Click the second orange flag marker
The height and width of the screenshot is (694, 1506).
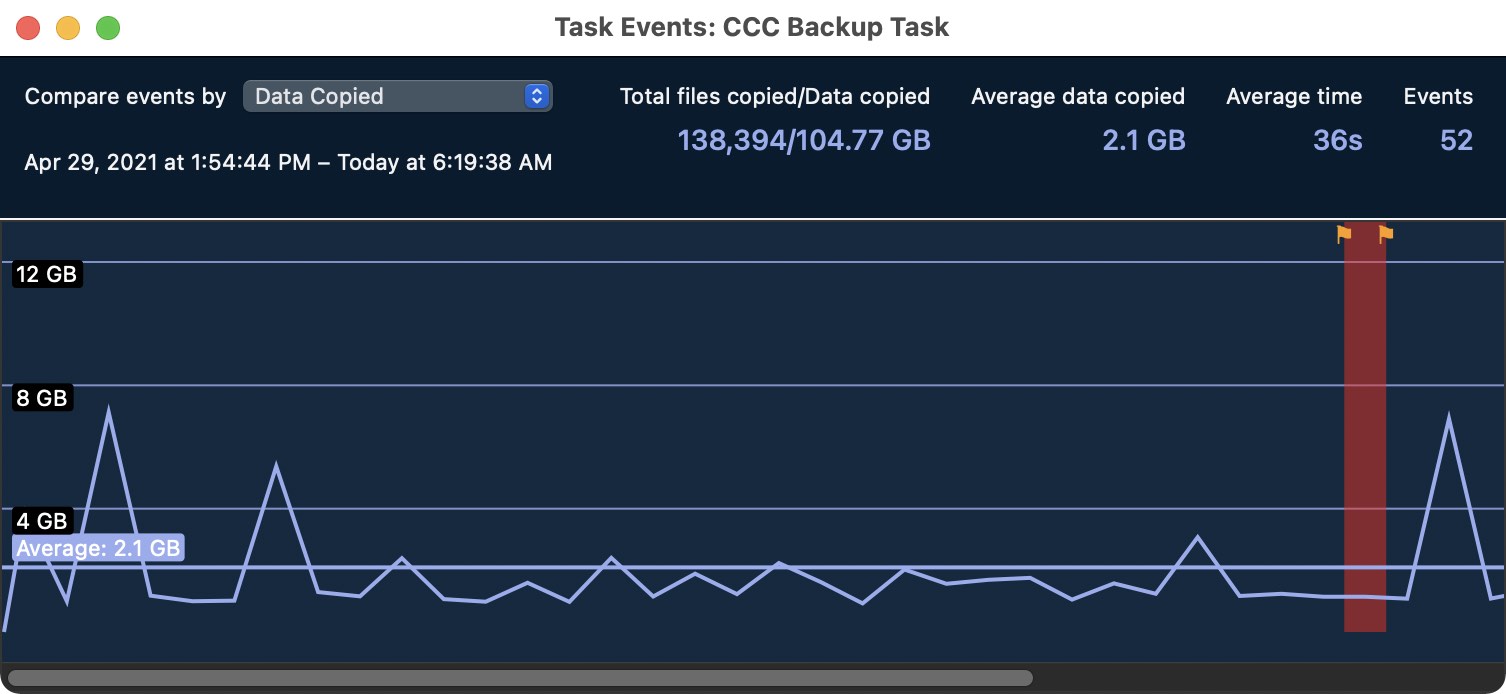(x=1385, y=235)
